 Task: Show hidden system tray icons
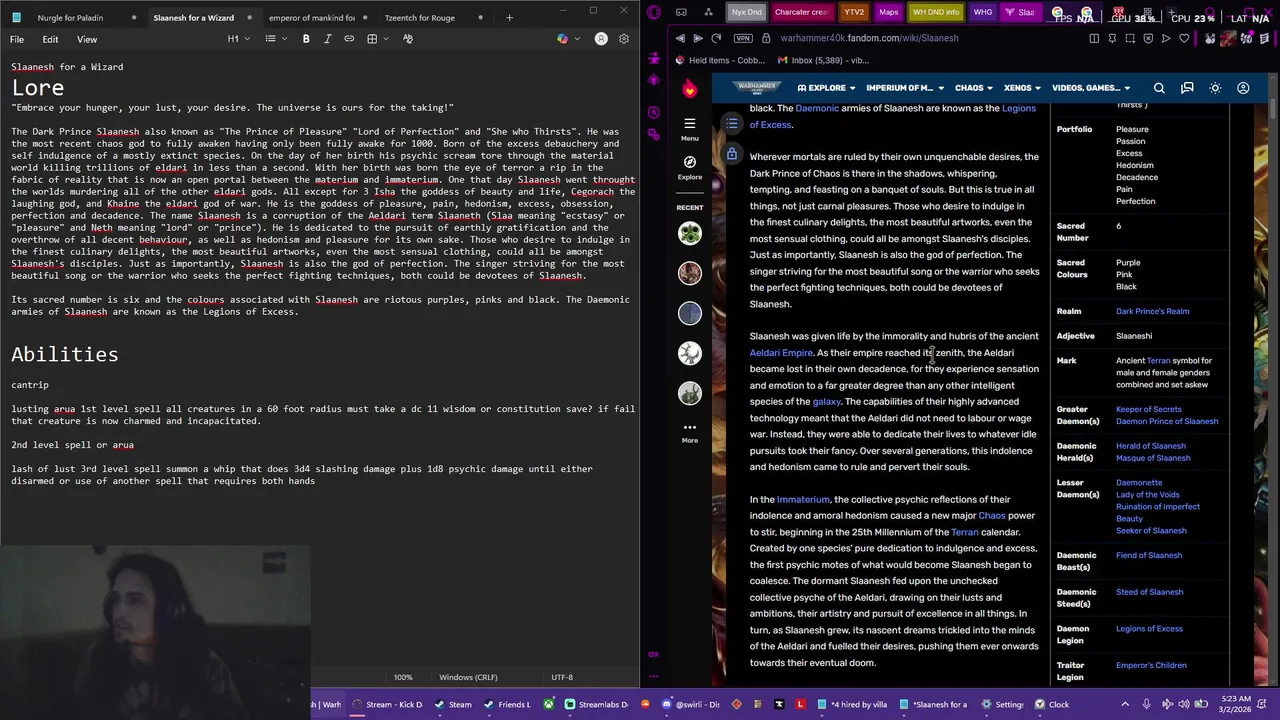pyautogui.click(x=1125, y=704)
